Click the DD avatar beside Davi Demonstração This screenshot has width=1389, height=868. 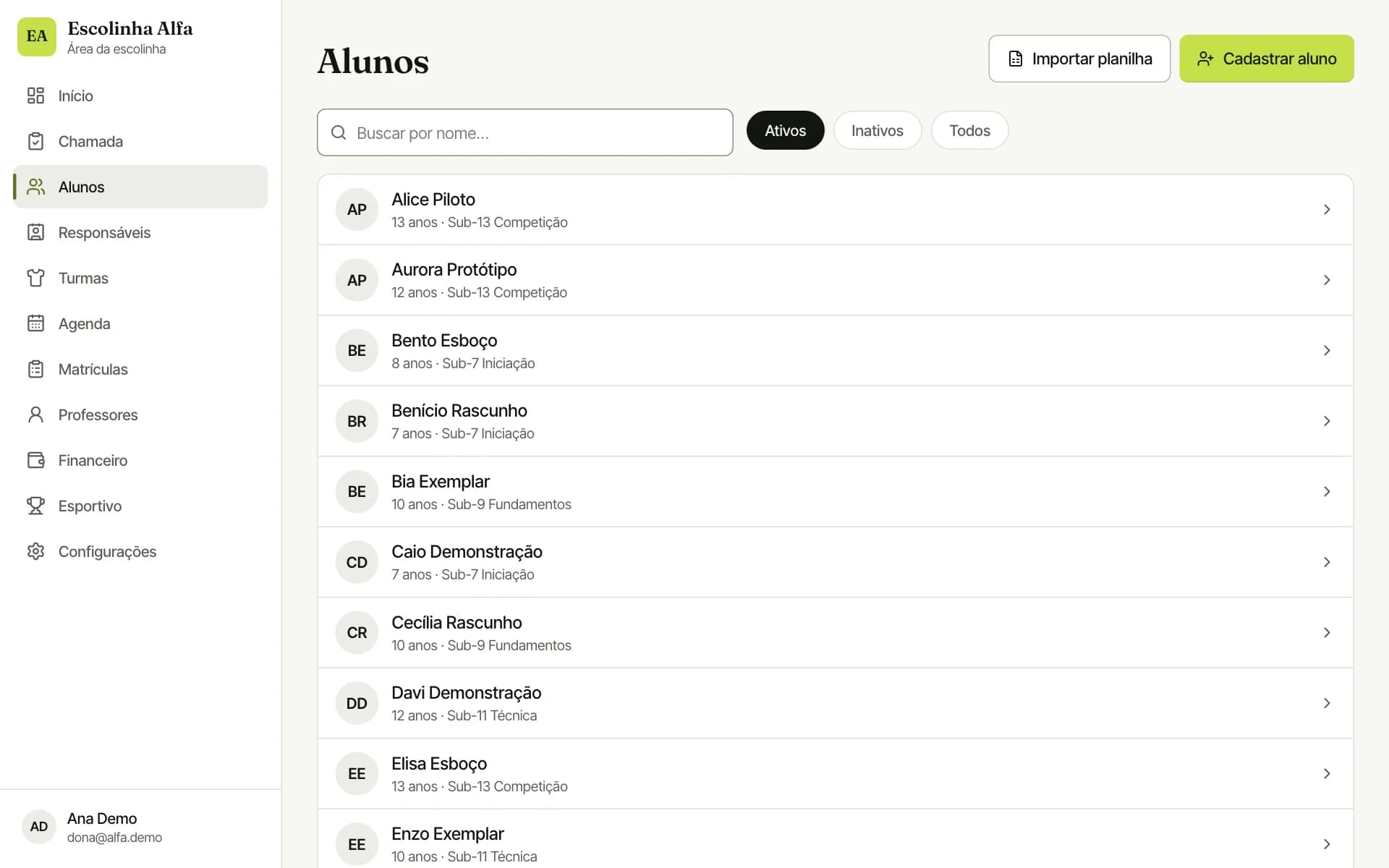357,703
